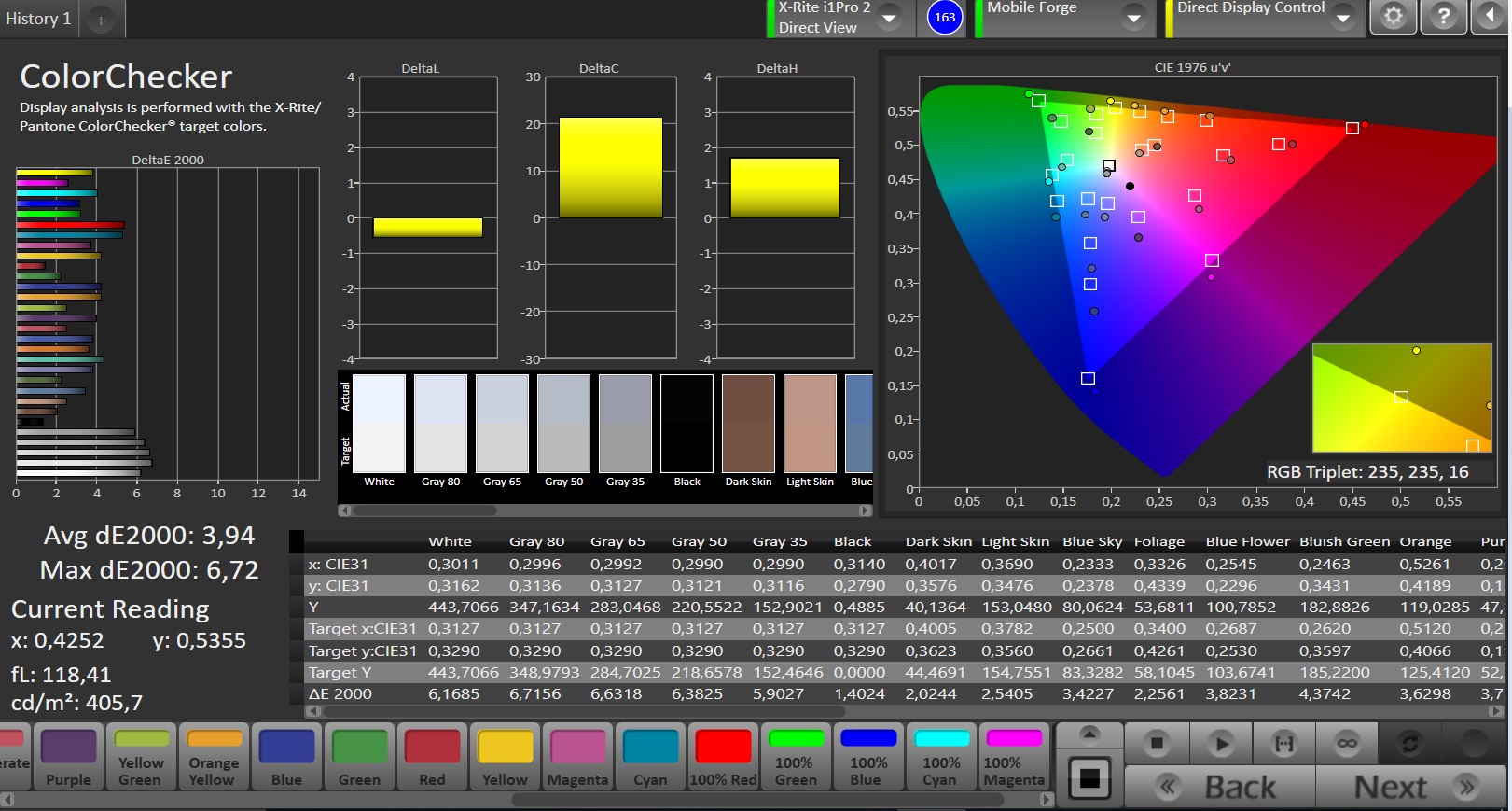This screenshot has height=811, width=1512.
Task: Expand the Direct Display Control dropdown
Action: 1342,18
